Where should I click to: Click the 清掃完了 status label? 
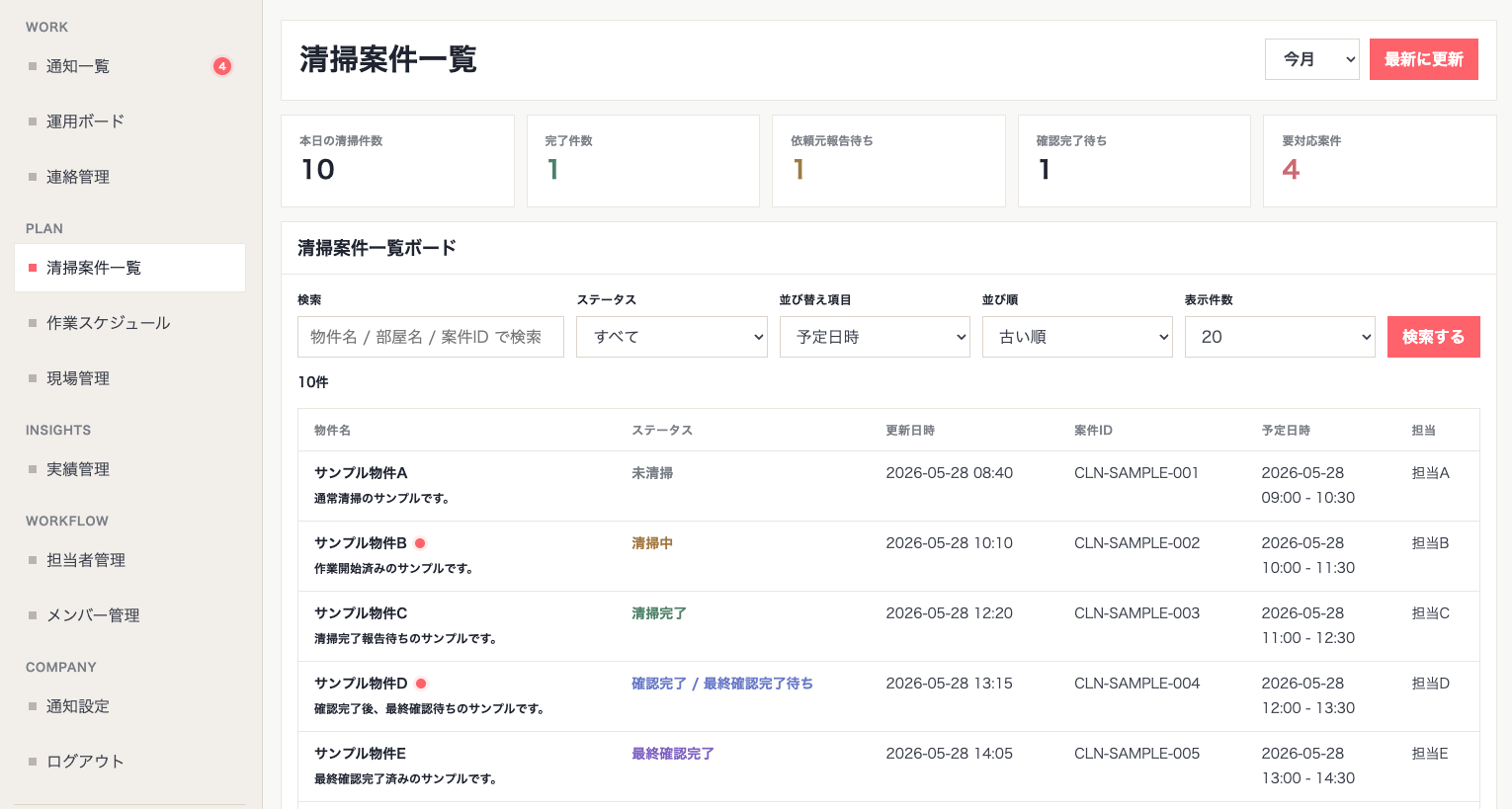659,613
